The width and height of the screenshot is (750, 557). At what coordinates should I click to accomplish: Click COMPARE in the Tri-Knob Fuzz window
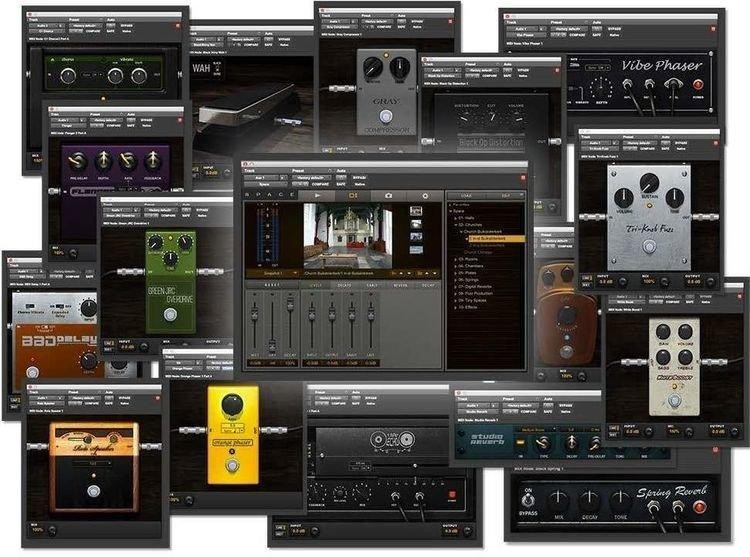click(647, 149)
